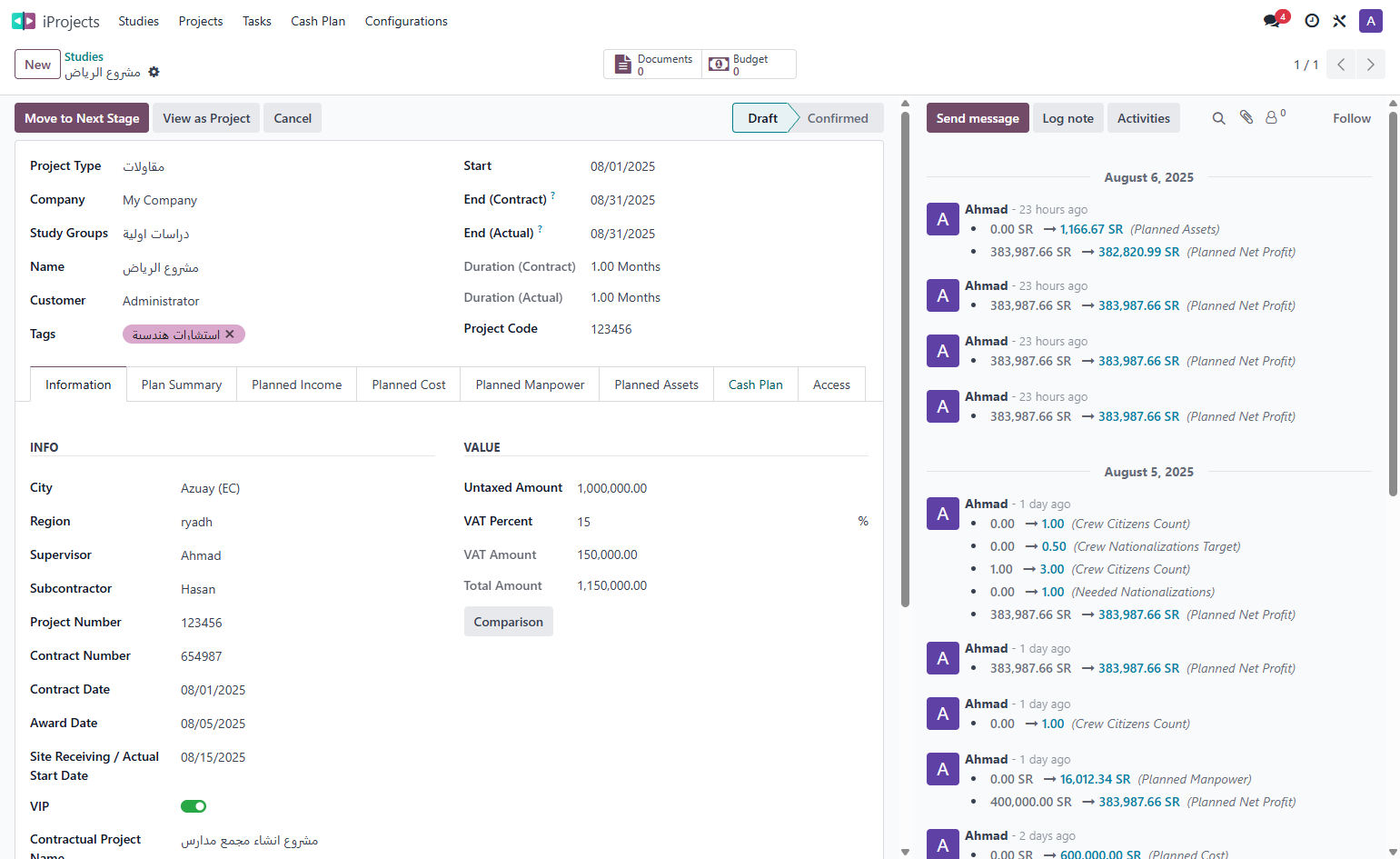Open the Studies menu
The width and height of the screenshot is (1400, 859).
click(138, 21)
